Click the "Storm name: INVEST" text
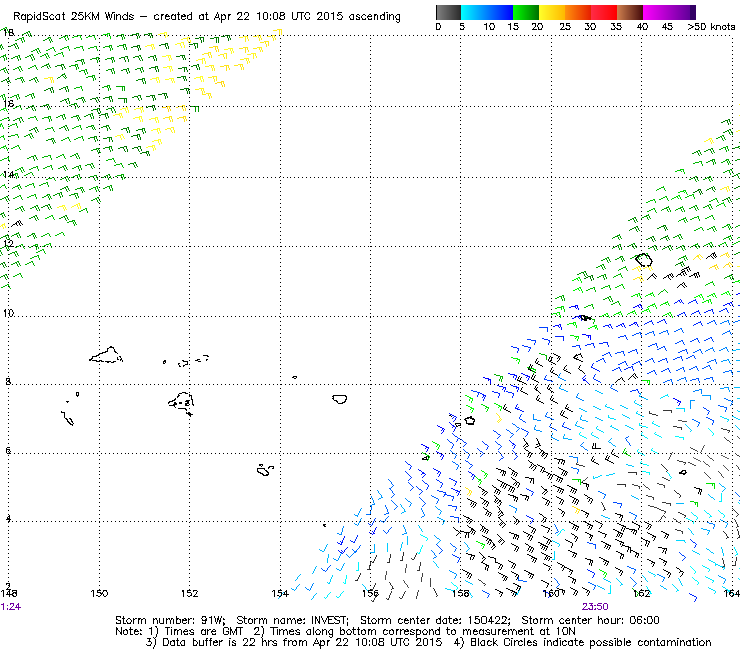Image resolution: width=740 pixels, height=650 pixels. [x=292, y=620]
